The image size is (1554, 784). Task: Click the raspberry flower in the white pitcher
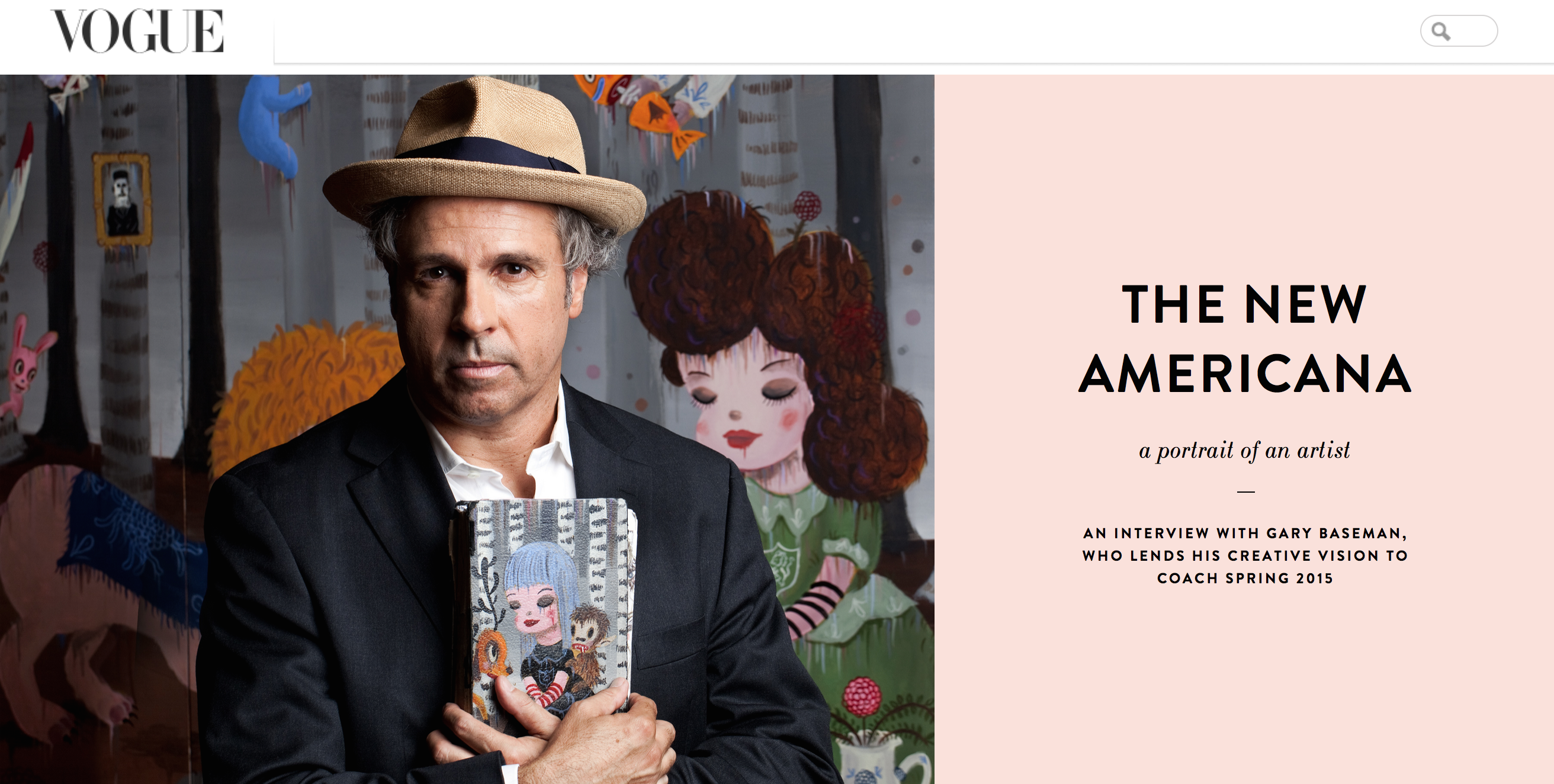coord(863,698)
